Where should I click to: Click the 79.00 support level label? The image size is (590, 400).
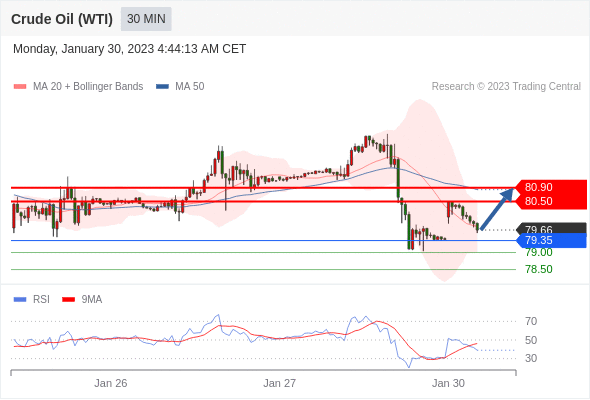coord(539,252)
